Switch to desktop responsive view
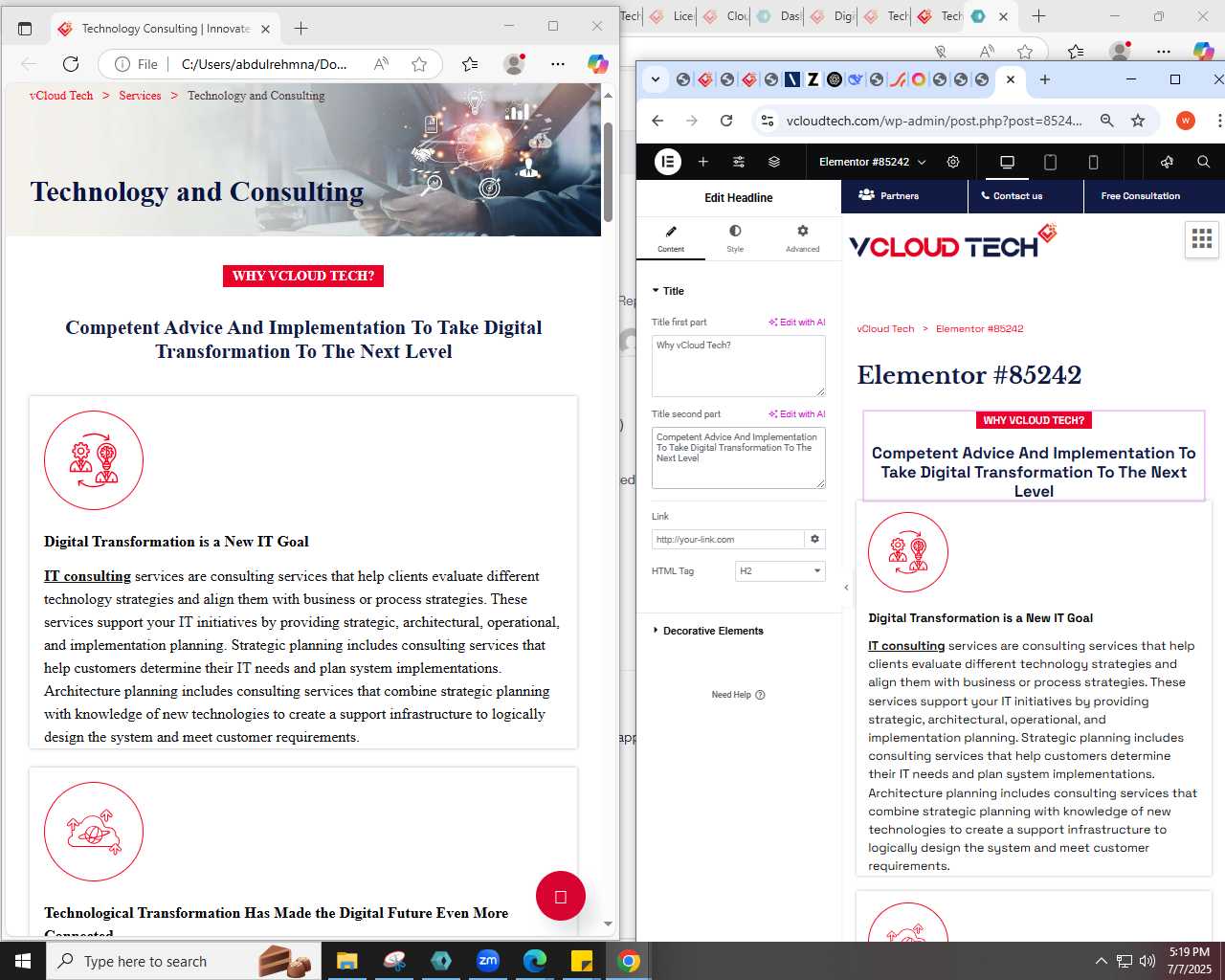This screenshot has width=1225, height=980. 1007,162
